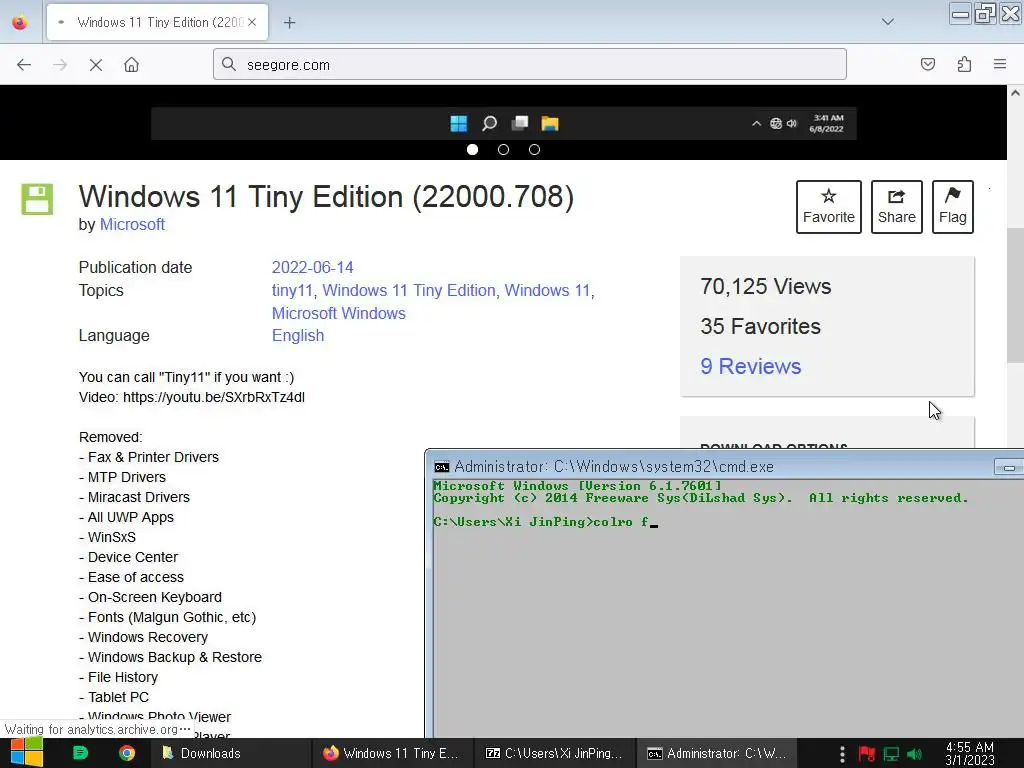1024x768 pixels.
Task: Click the '- Windows Backup & Restore' line
Action: 170,657
